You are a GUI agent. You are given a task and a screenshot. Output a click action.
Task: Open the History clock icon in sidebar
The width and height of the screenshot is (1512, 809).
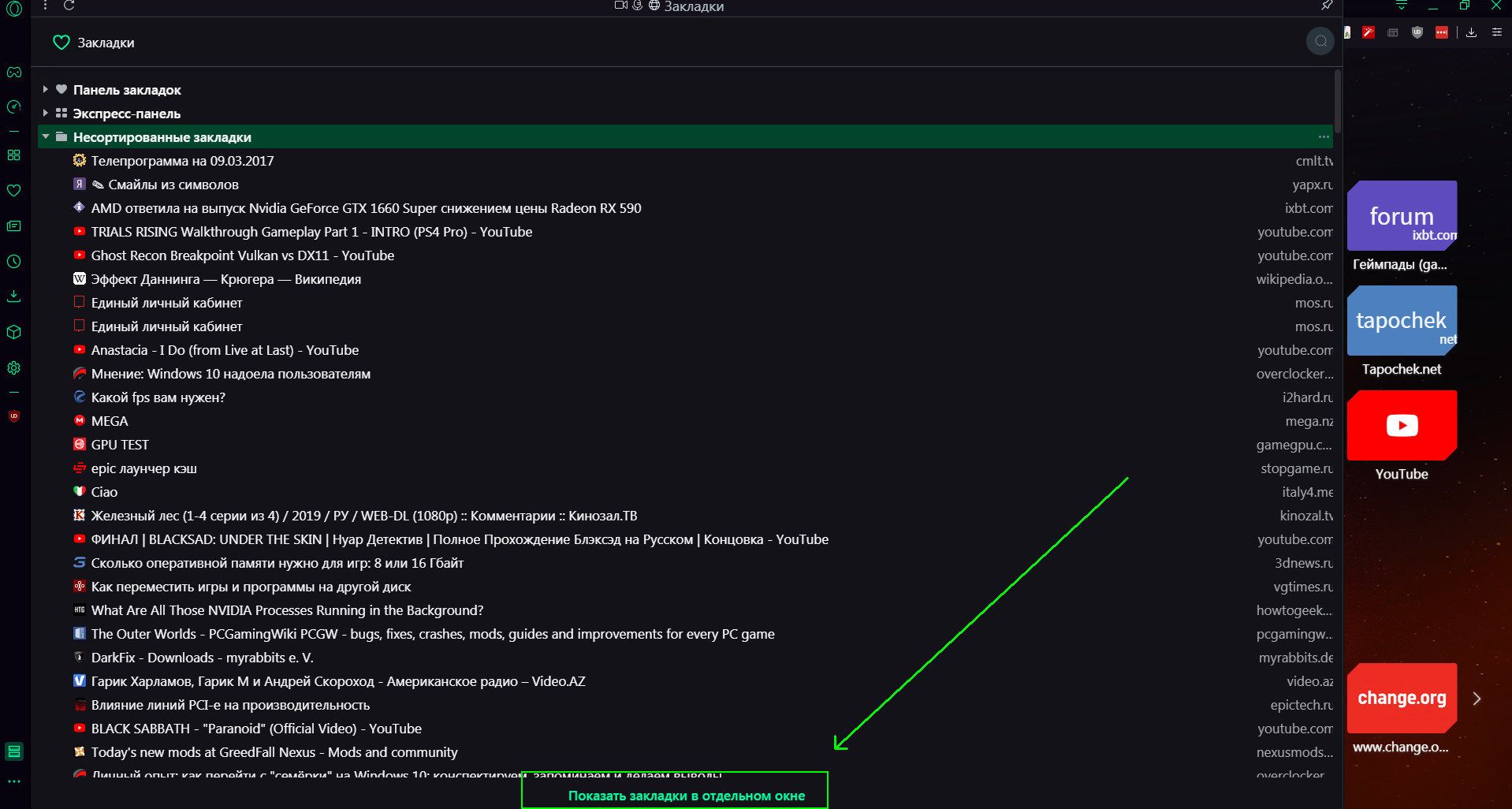click(x=13, y=262)
